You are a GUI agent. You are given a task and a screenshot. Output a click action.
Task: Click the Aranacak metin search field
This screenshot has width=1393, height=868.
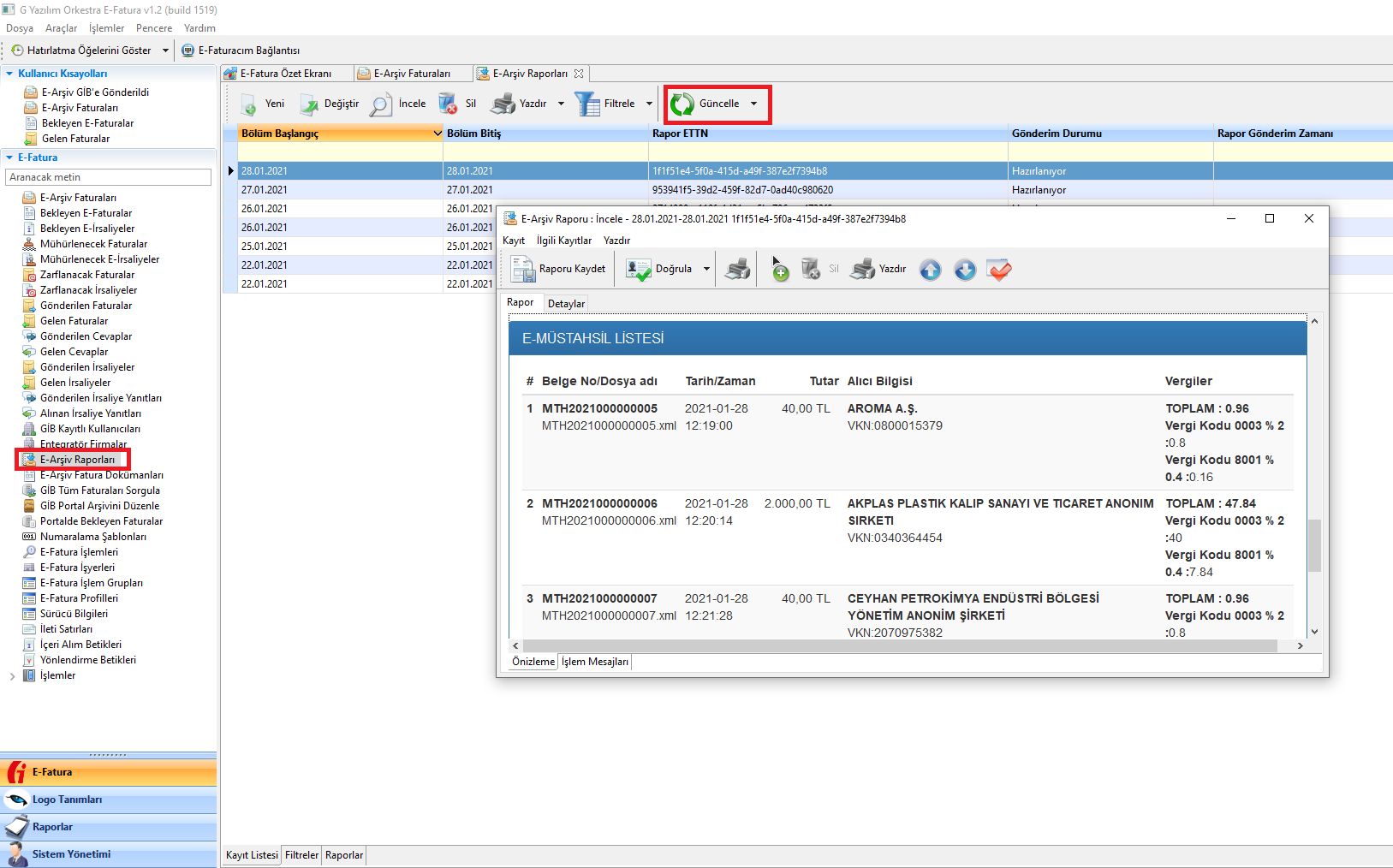[x=108, y=177]
